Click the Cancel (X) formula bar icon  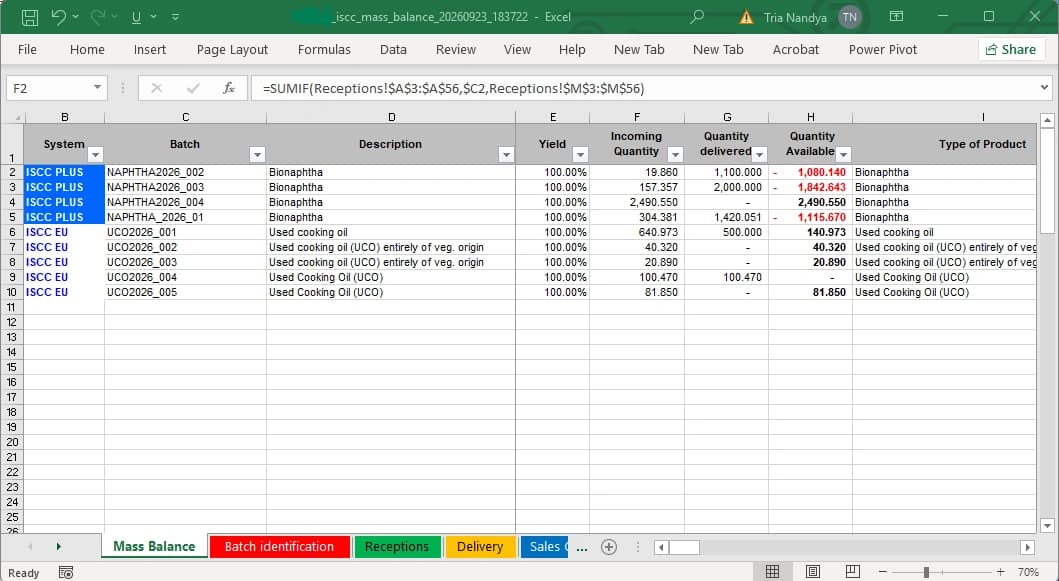pos(157,88)
